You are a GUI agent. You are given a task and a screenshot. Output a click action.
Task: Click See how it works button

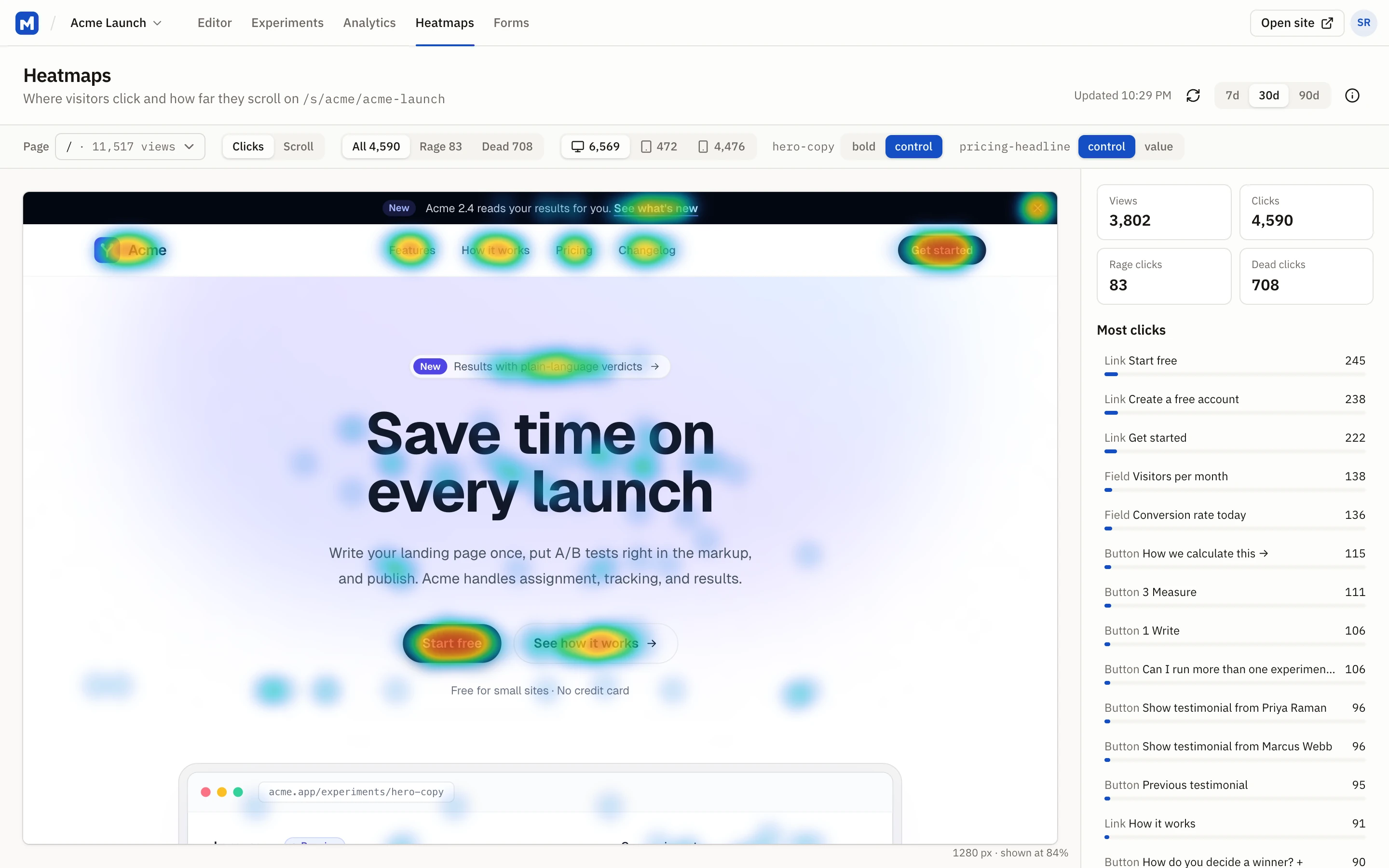(595, 643)
